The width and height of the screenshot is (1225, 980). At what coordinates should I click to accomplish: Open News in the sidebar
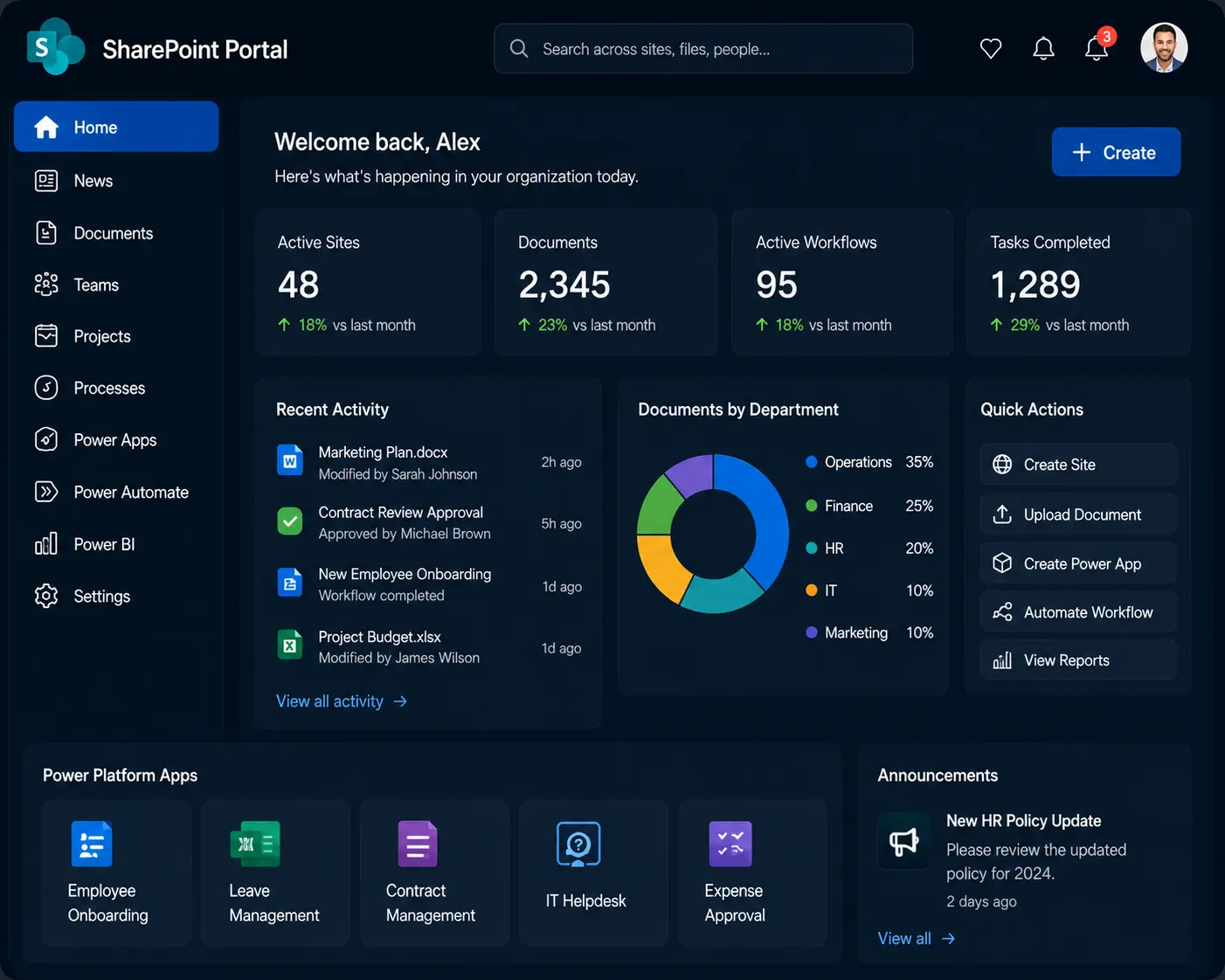point(116,181)
